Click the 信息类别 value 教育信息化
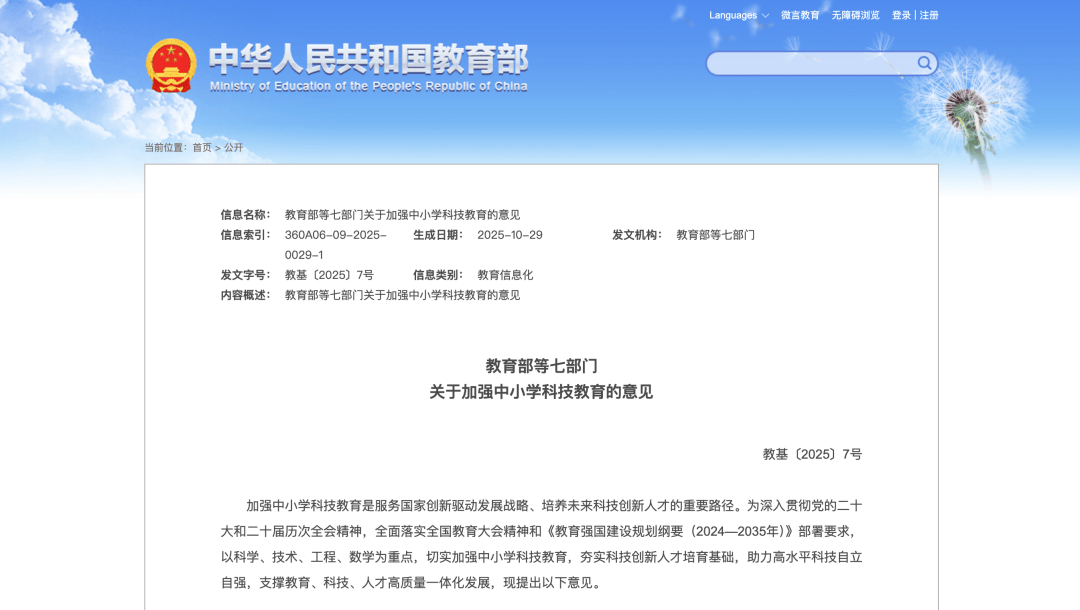This screenshot has height=610, width=1080. [x=505, y=275]
